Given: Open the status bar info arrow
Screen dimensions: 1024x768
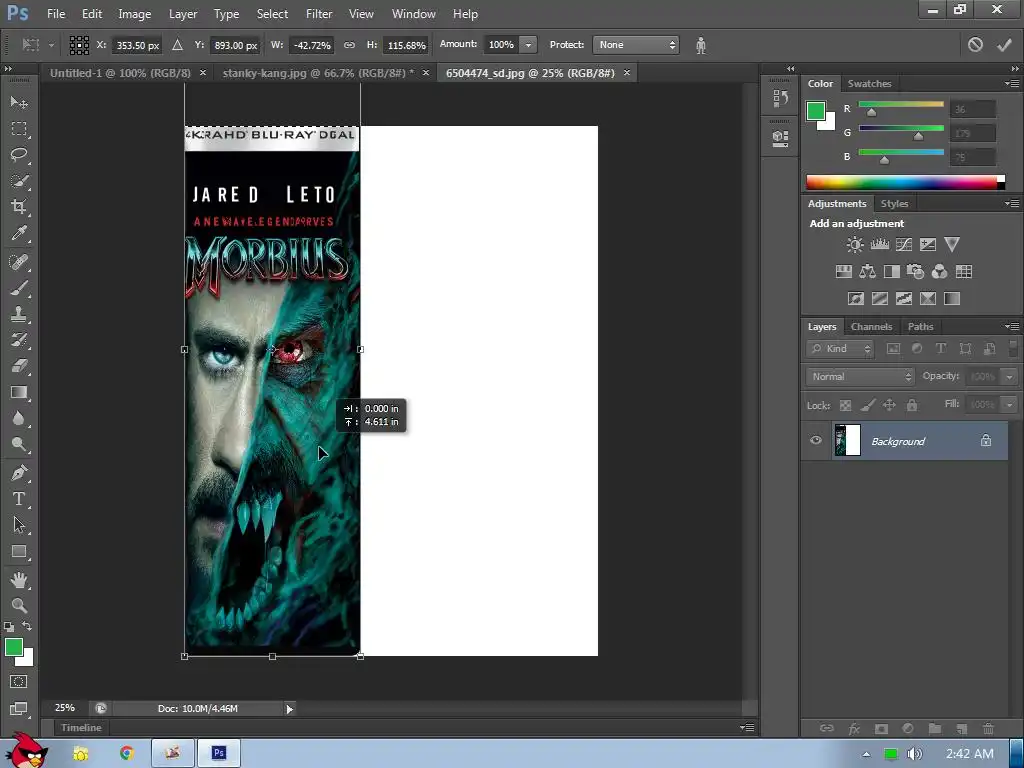Looking at the screenshot, I should click(289, 709).
